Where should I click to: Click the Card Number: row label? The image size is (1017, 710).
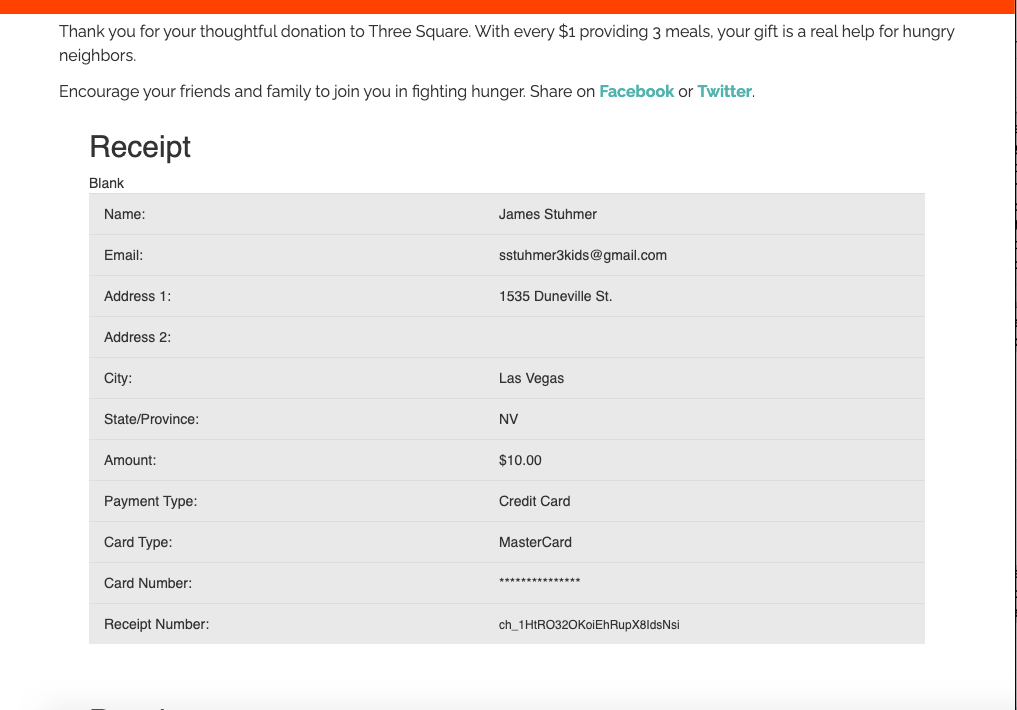147,583
